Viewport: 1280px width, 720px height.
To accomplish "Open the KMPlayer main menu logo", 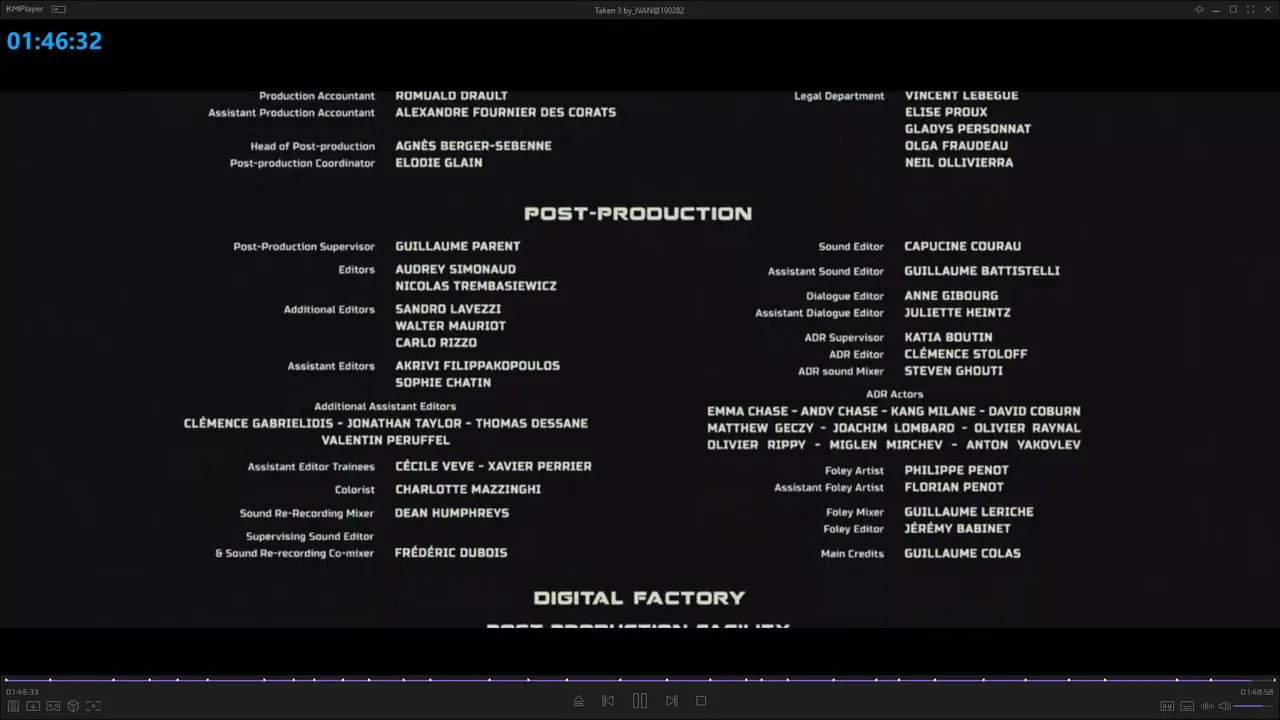I will tap(25, 9).
